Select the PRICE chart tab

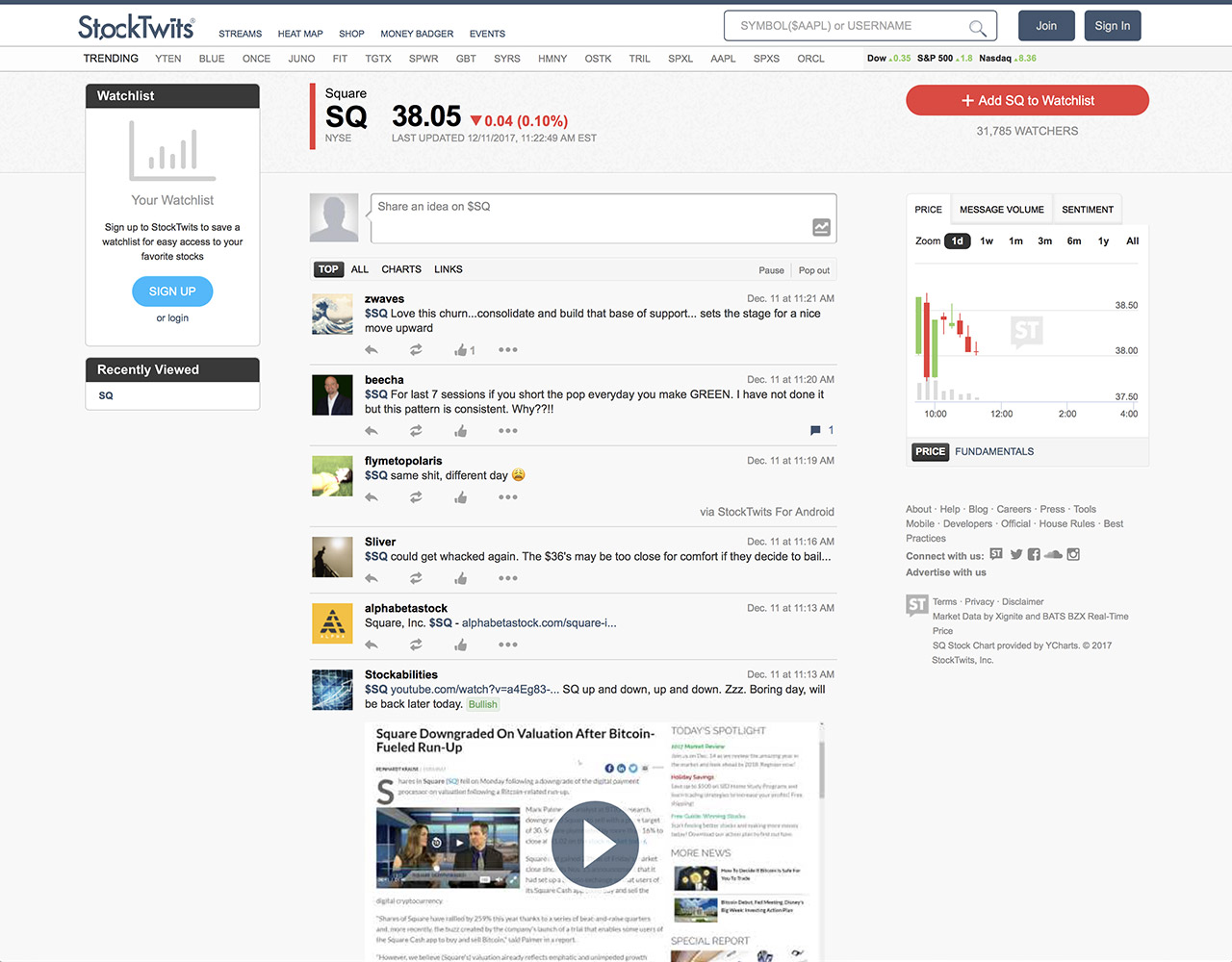(929, 210)
